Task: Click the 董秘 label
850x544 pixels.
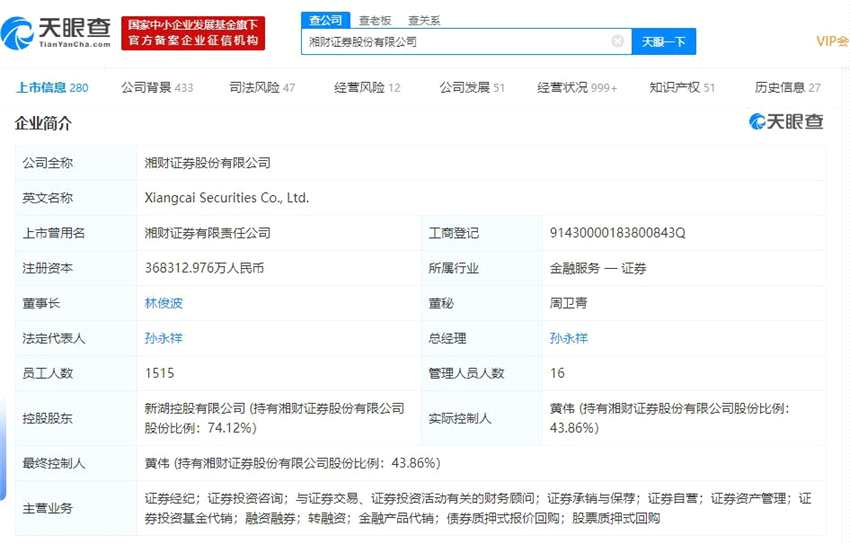Action: pyautogui.click(x=441, y=303)
